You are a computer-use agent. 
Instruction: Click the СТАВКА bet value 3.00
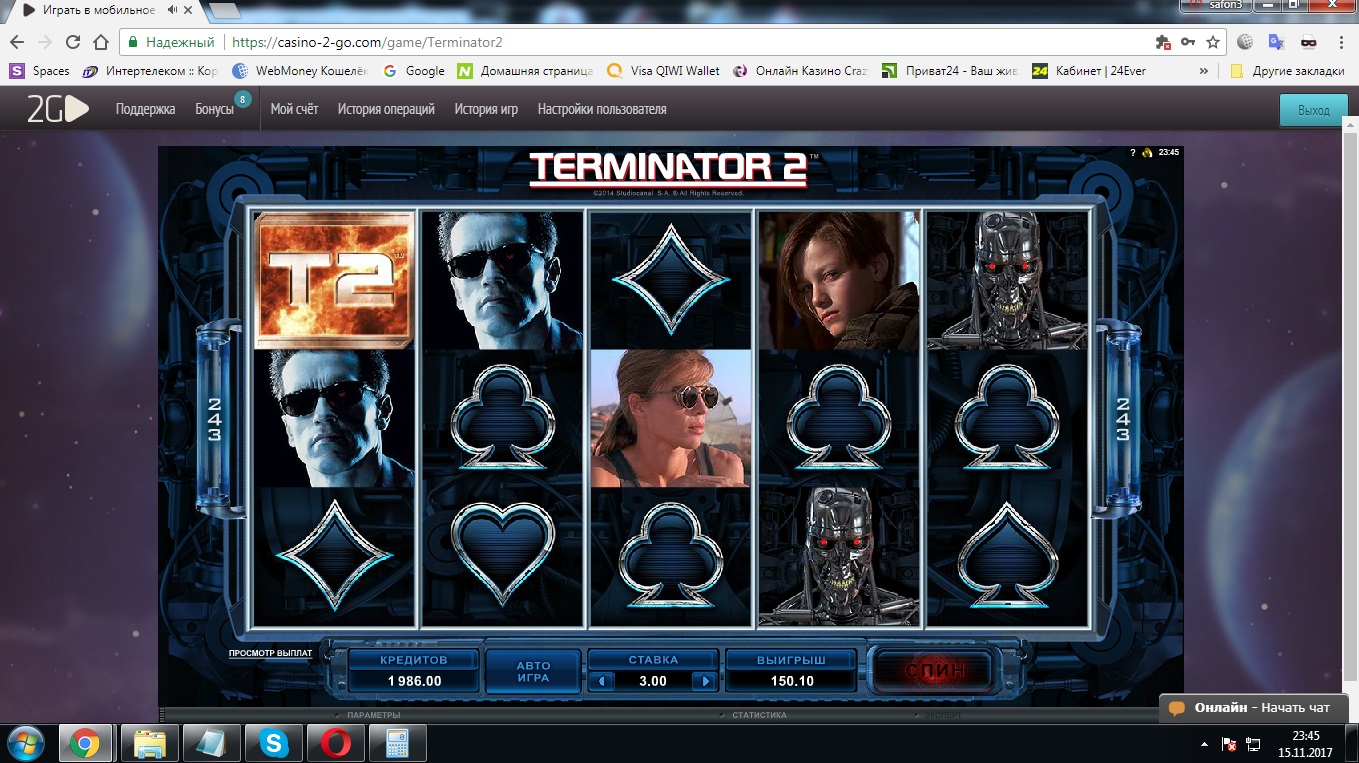point(653,681)
